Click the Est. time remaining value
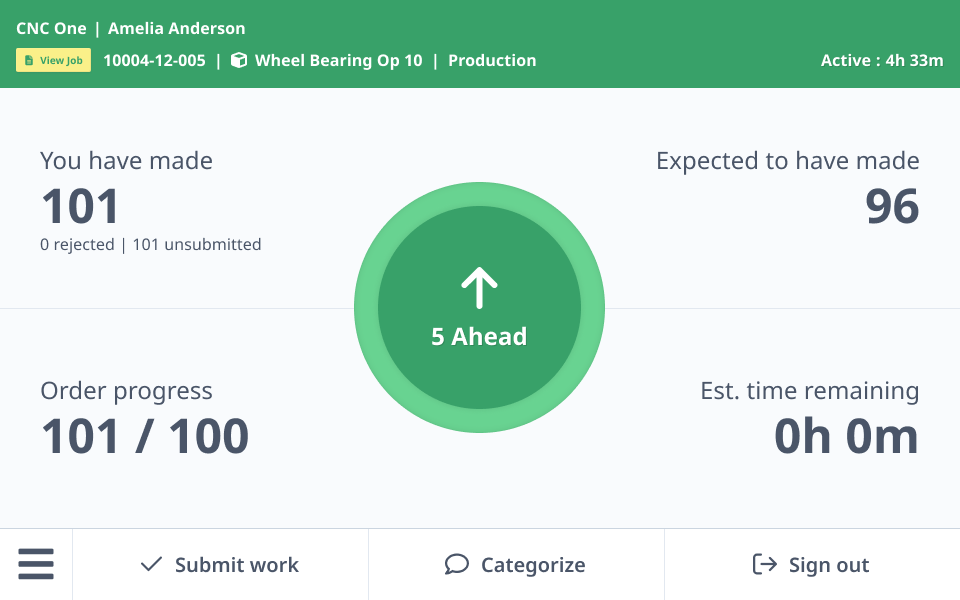The image size is (960, 600). tap(846, 436)
